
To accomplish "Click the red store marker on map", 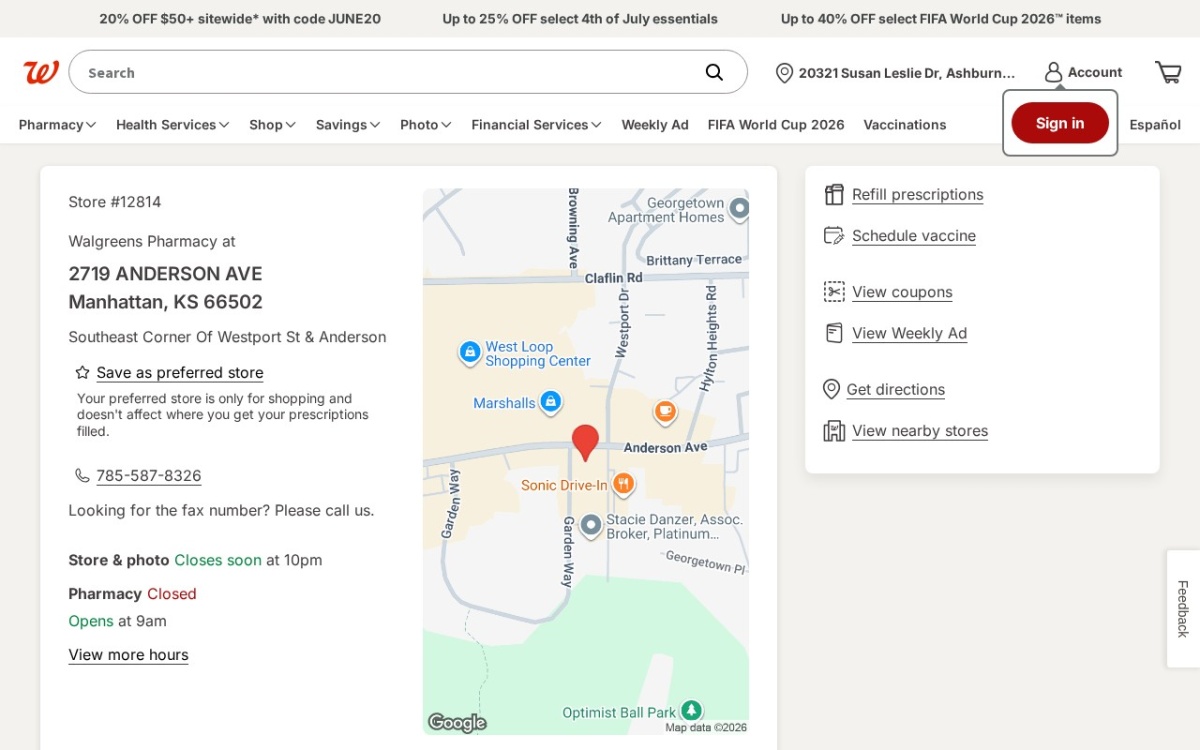I will 585,441.
